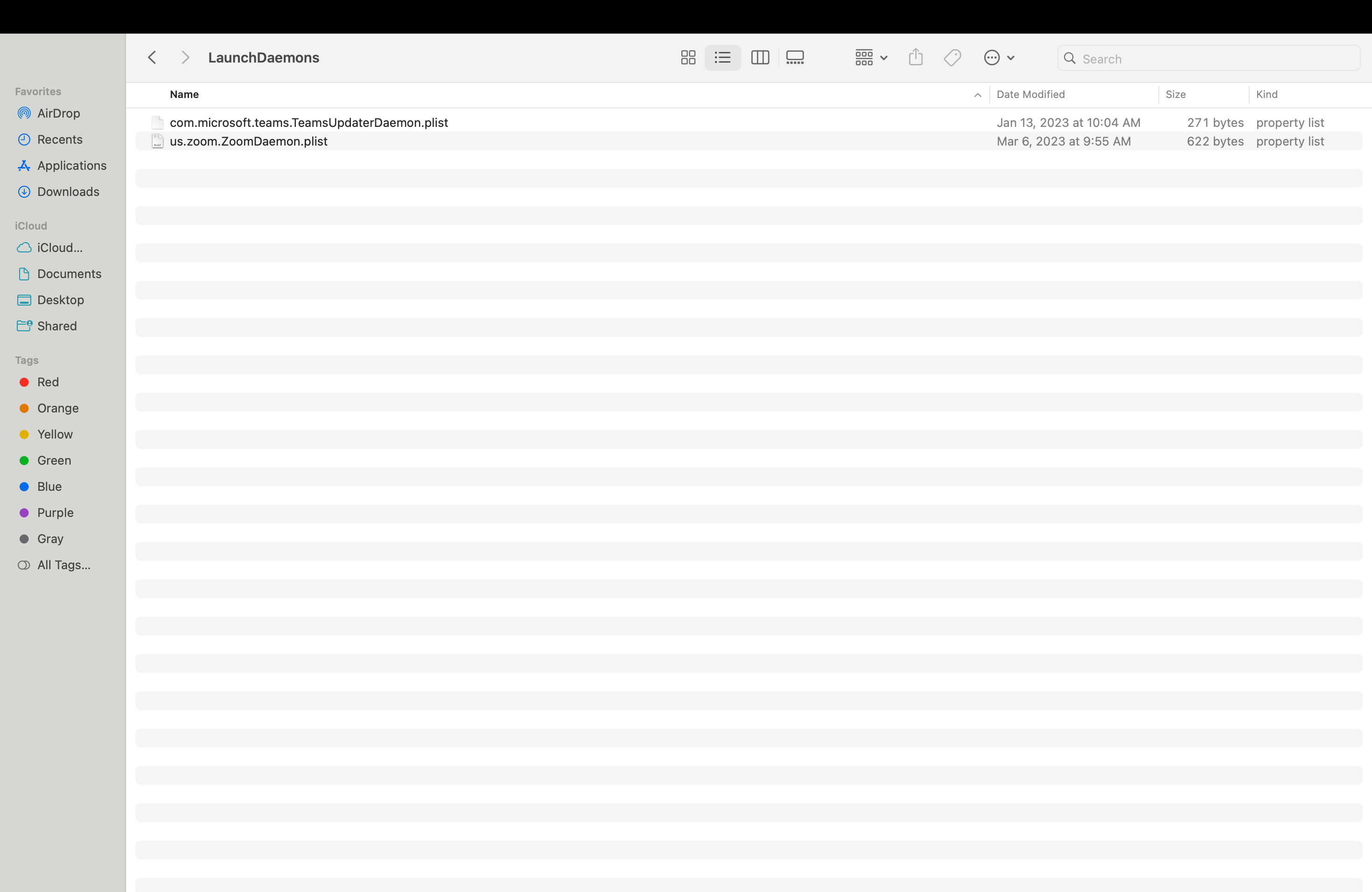The width and height of the screenshot is (1372, 892).
Task: Sort by the Size column header
Action: [x=1176, y=95]
